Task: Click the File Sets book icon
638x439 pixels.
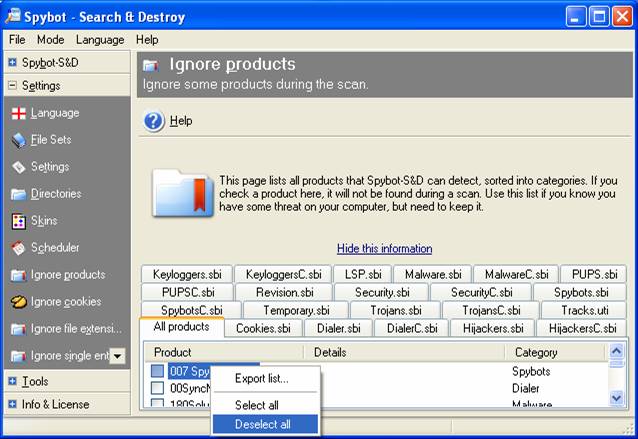Action: 19,140
